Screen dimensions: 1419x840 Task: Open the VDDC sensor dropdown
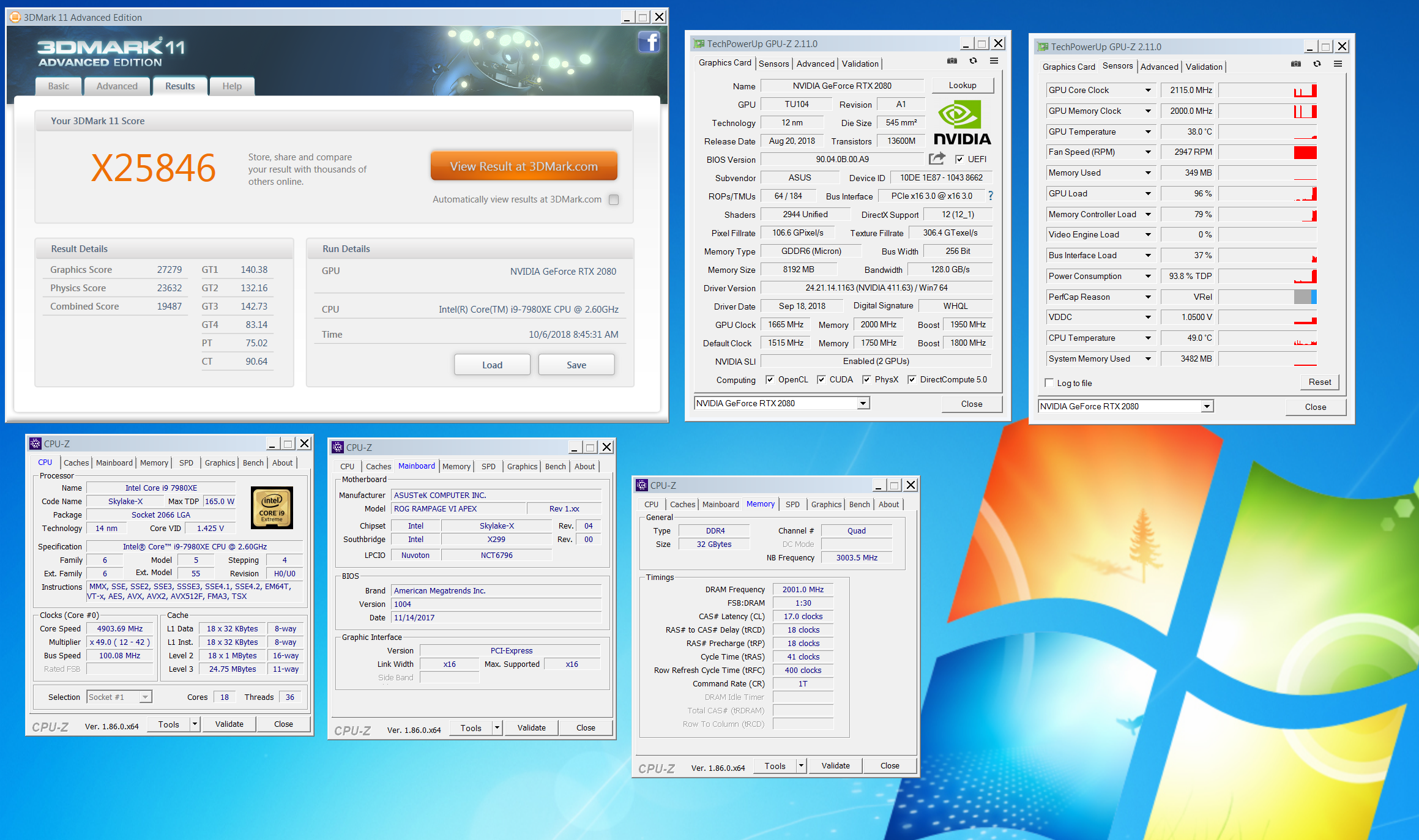point(1148,317)
